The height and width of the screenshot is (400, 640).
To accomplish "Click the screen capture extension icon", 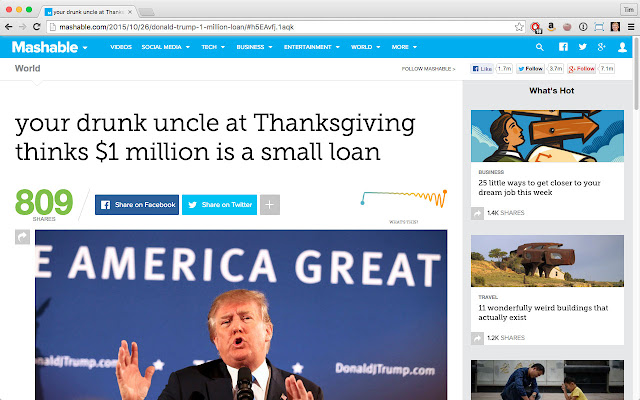I will click(x=599, y=27).
